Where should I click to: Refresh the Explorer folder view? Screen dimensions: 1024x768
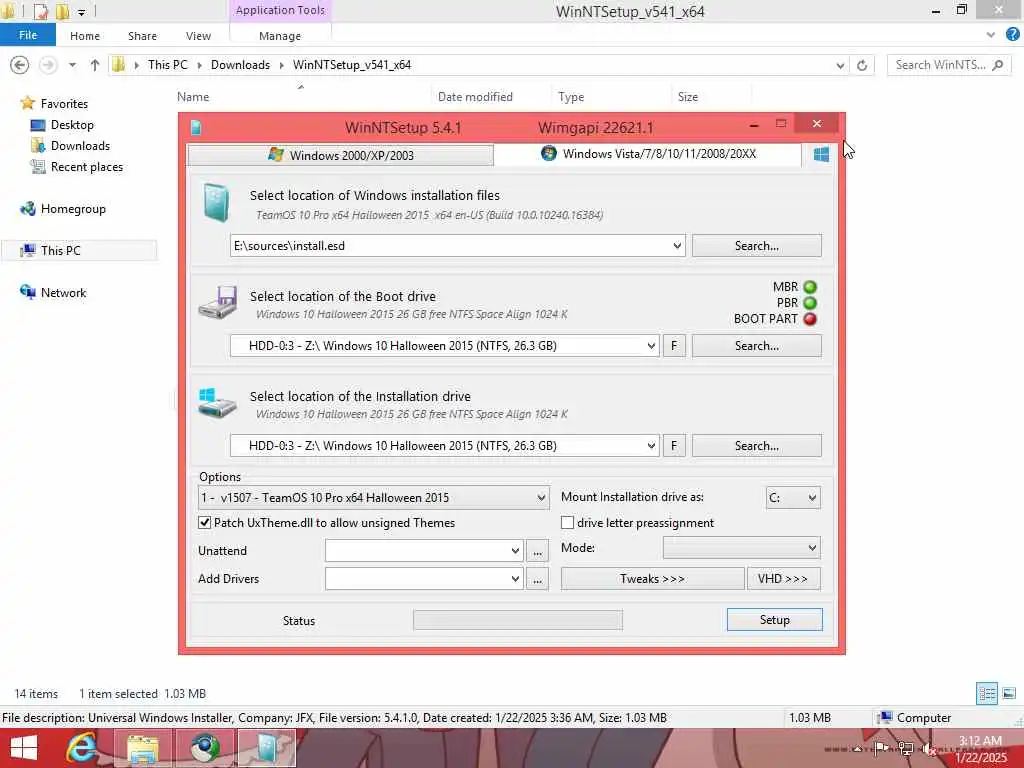862,65
